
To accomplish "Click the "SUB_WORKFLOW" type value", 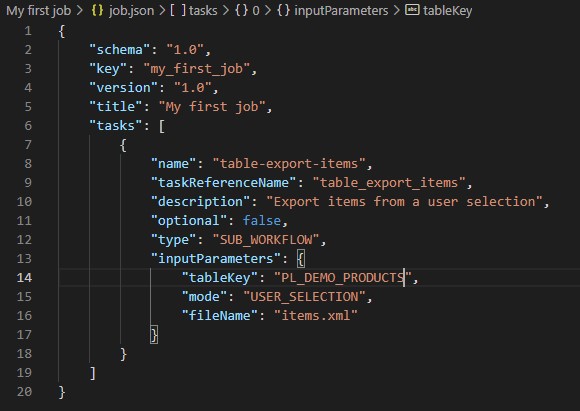I will tap(266, 240).
